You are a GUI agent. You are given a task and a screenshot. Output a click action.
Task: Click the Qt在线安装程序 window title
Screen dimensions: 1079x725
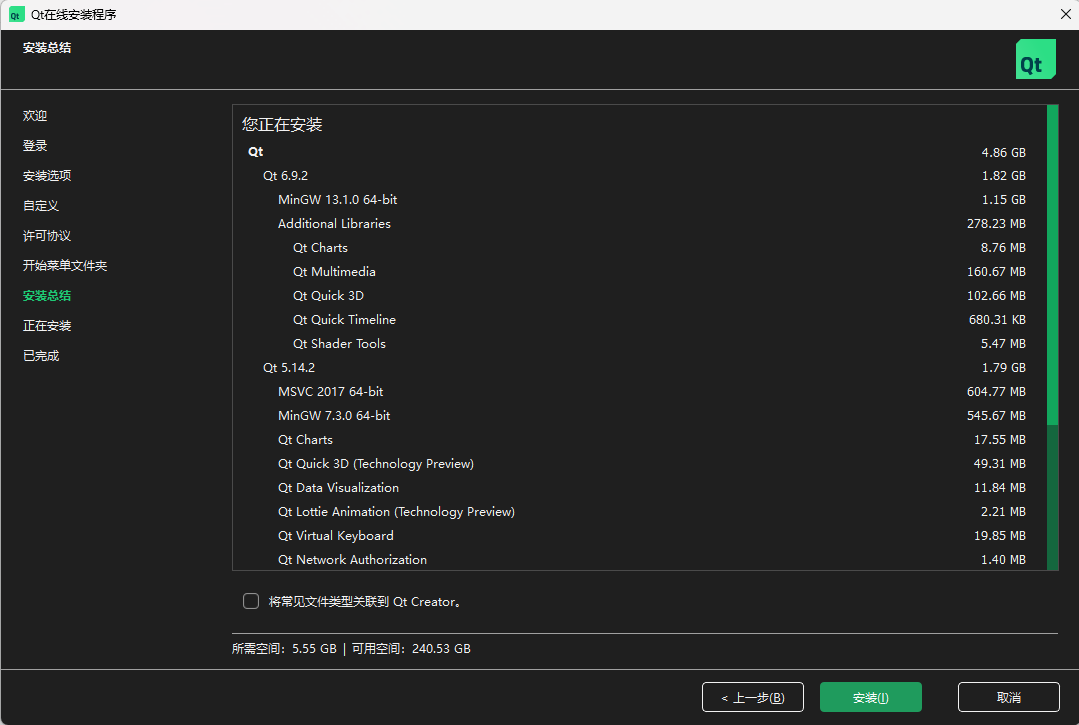(74, 14)
